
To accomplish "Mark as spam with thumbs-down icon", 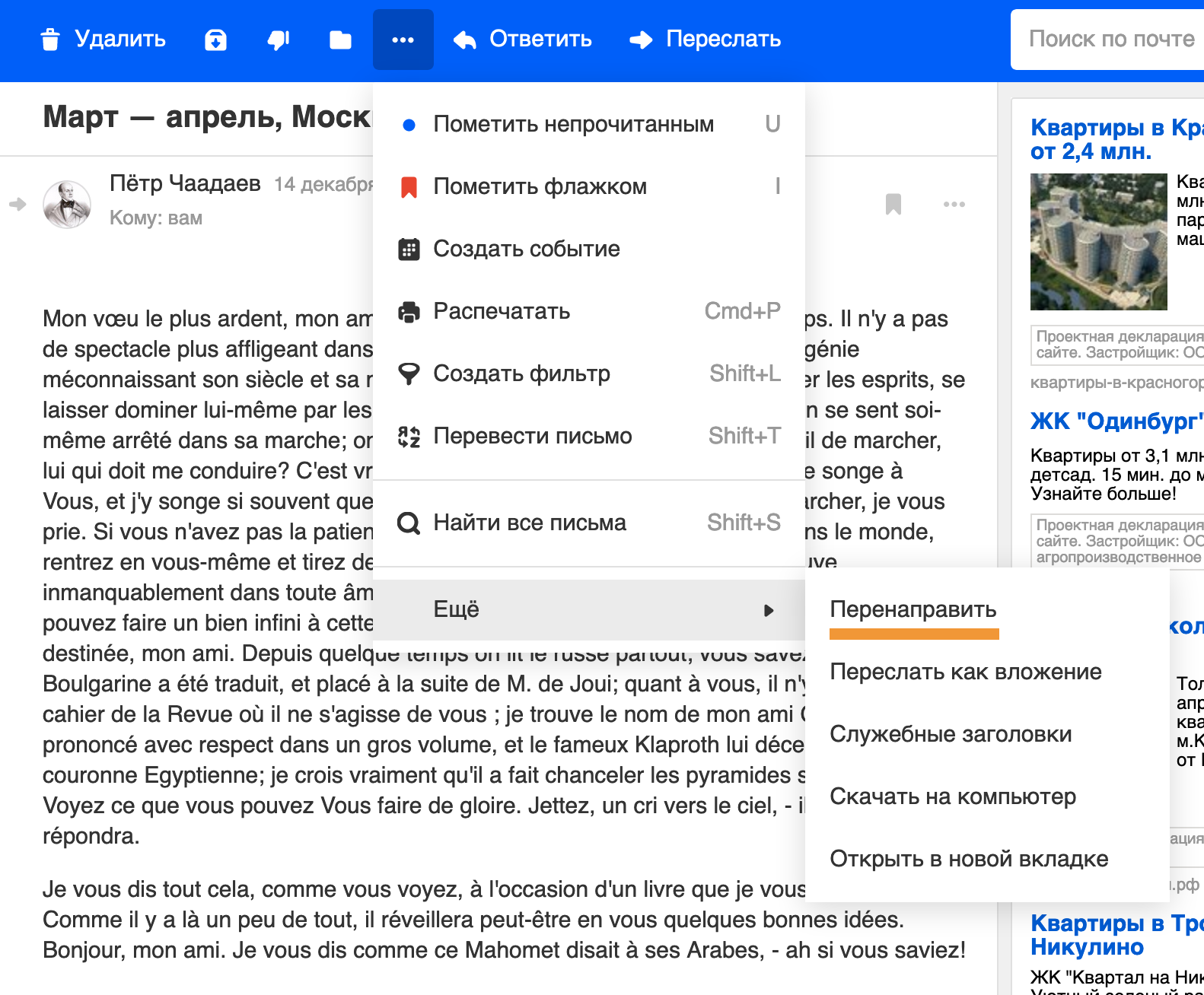I will (279, 40).
